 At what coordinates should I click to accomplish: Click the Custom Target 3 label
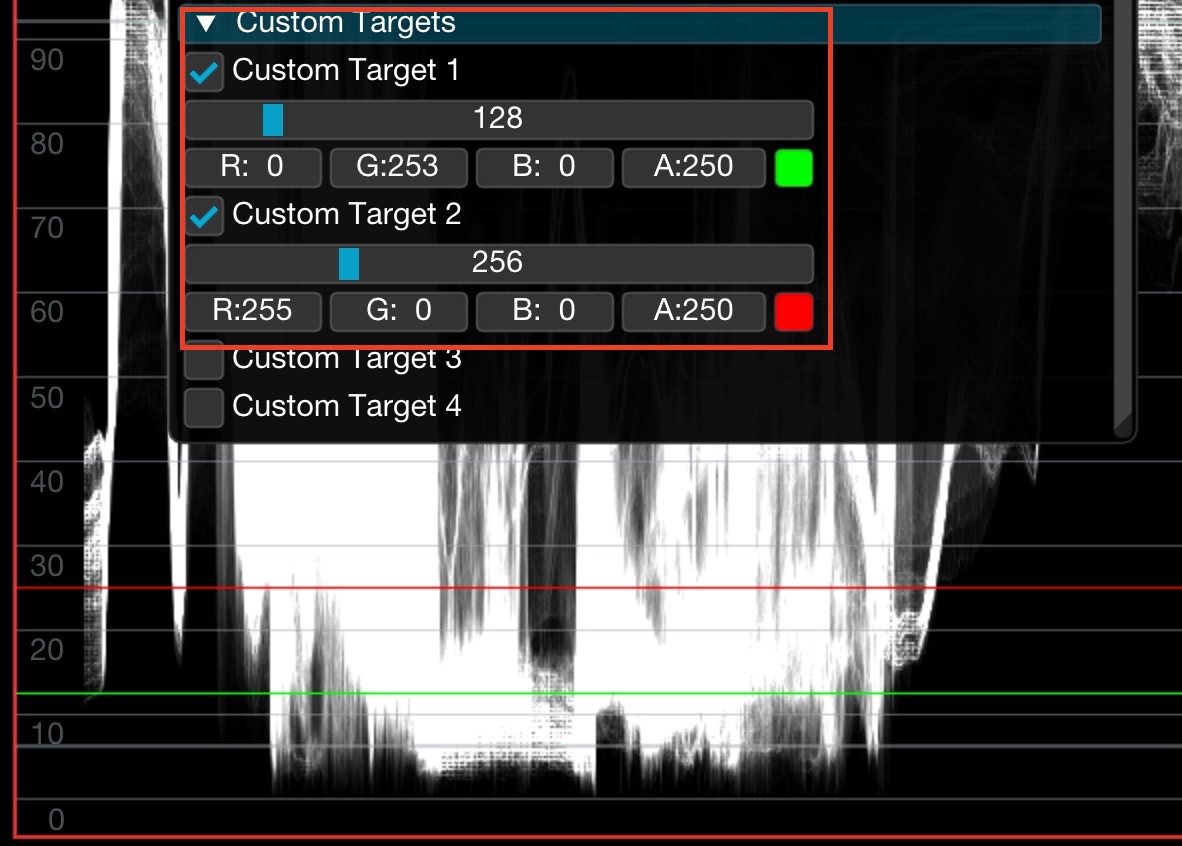pos(347,360)
